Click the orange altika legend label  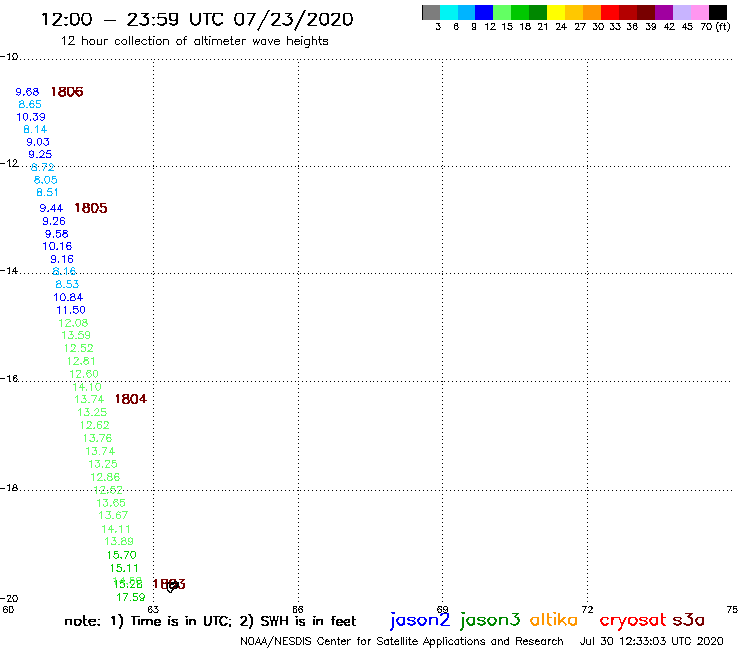[x=554, y=619]
